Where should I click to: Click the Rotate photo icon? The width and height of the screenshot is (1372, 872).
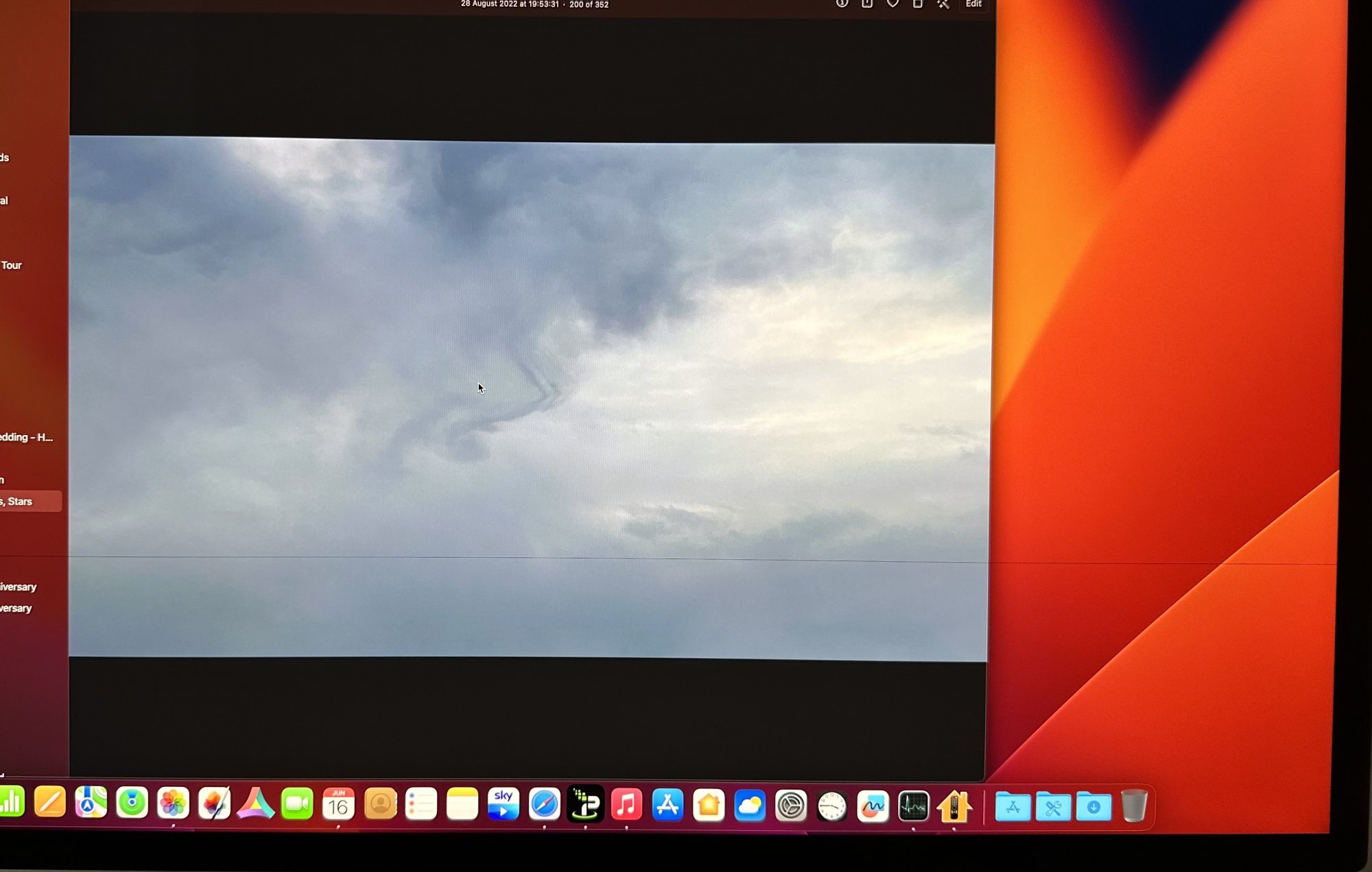[x=918, y=3]
